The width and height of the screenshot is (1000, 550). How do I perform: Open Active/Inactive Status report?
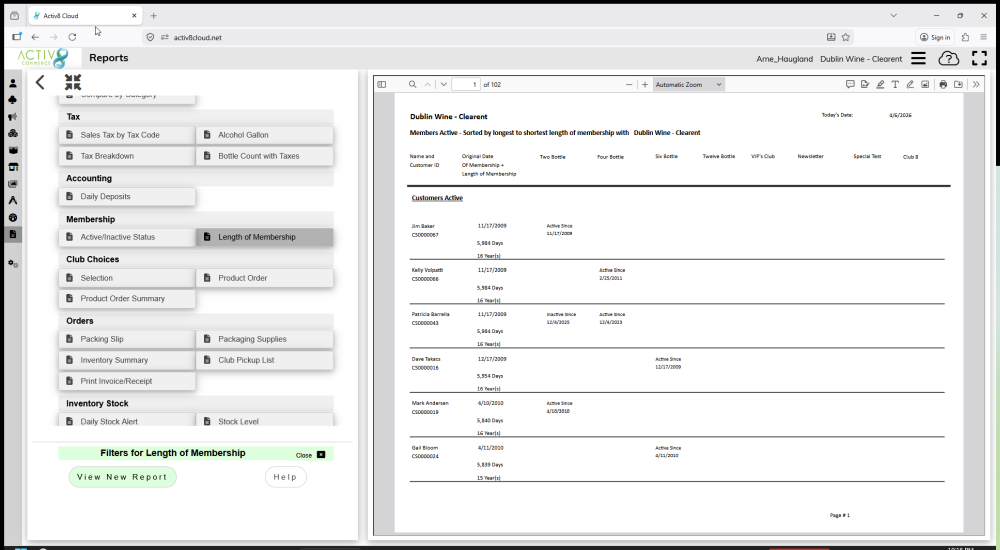click(x=127, y=237)
